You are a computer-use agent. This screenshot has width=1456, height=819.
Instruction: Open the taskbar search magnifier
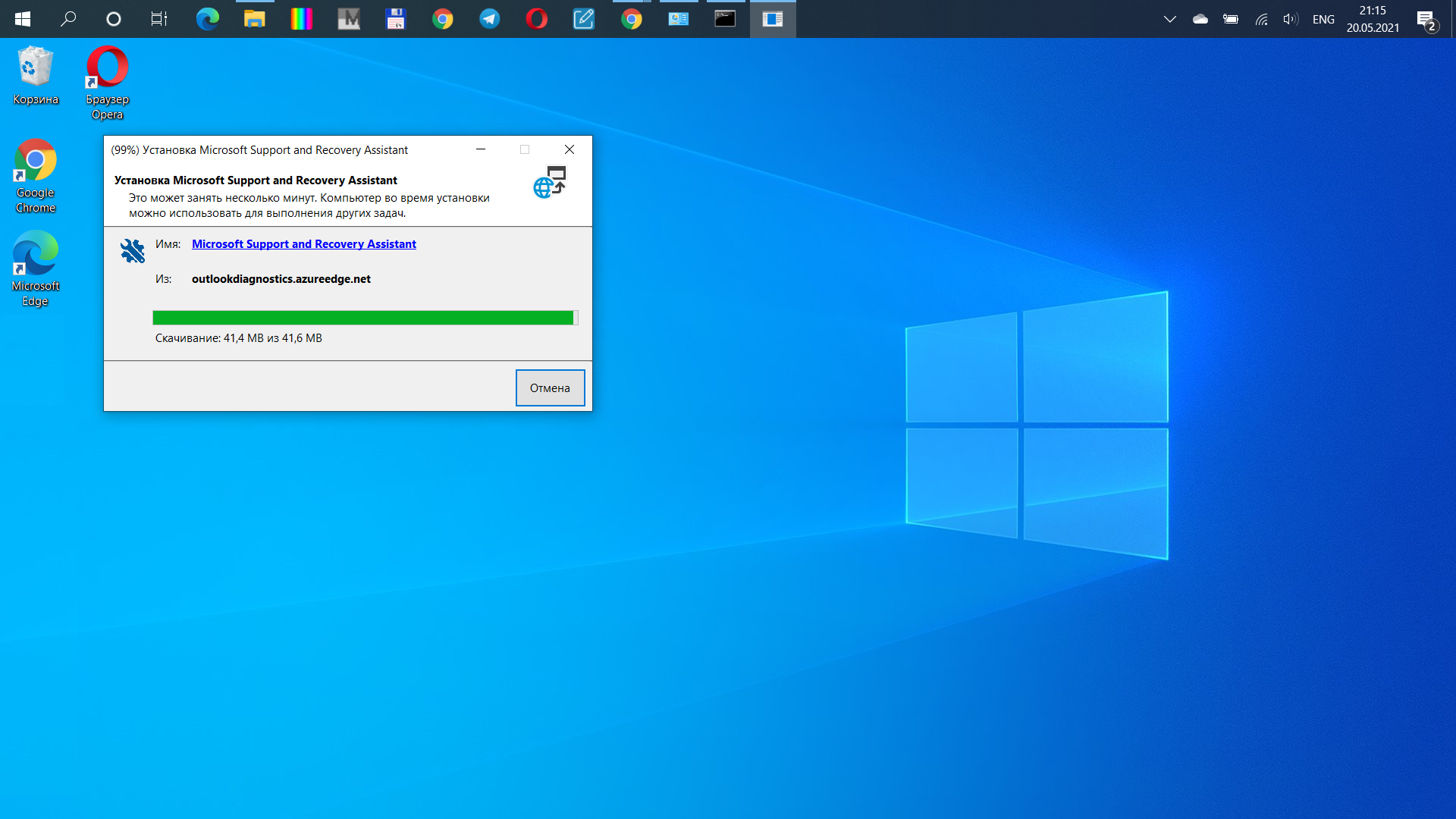[x=68, y=19]
